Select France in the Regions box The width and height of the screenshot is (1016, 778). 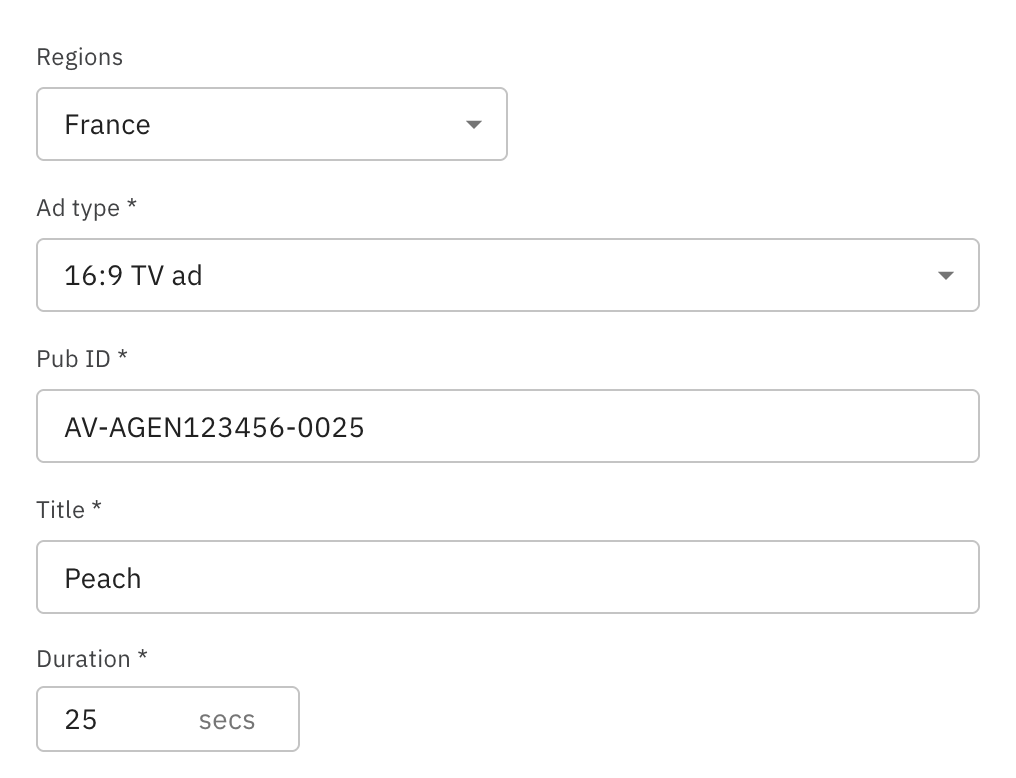tap(107, 124)
